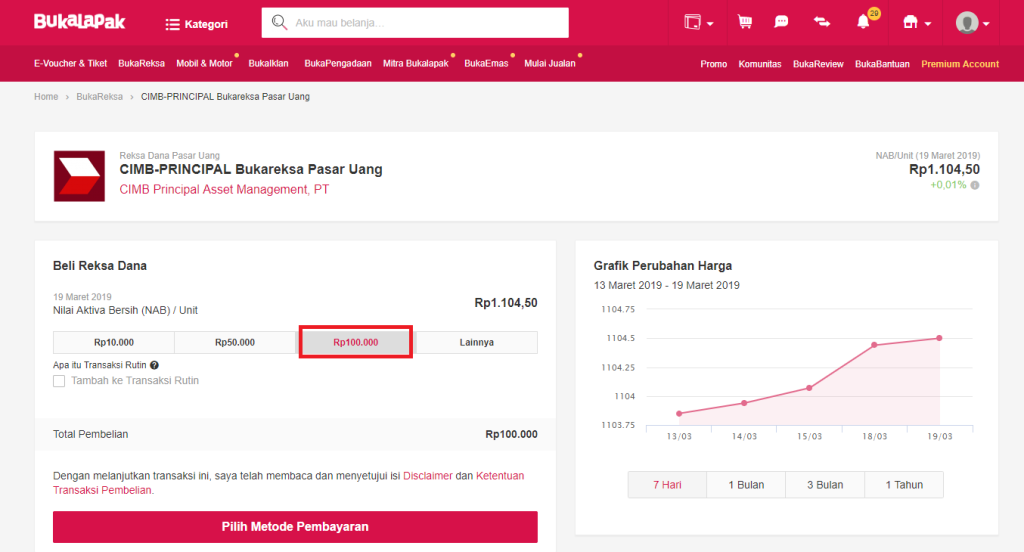Viewport: 1024px width, 552px height.
Task: Tick Tambah ke Transaksi Rutin checkbox
Action: pyautogui.click(x=59, y=381)
